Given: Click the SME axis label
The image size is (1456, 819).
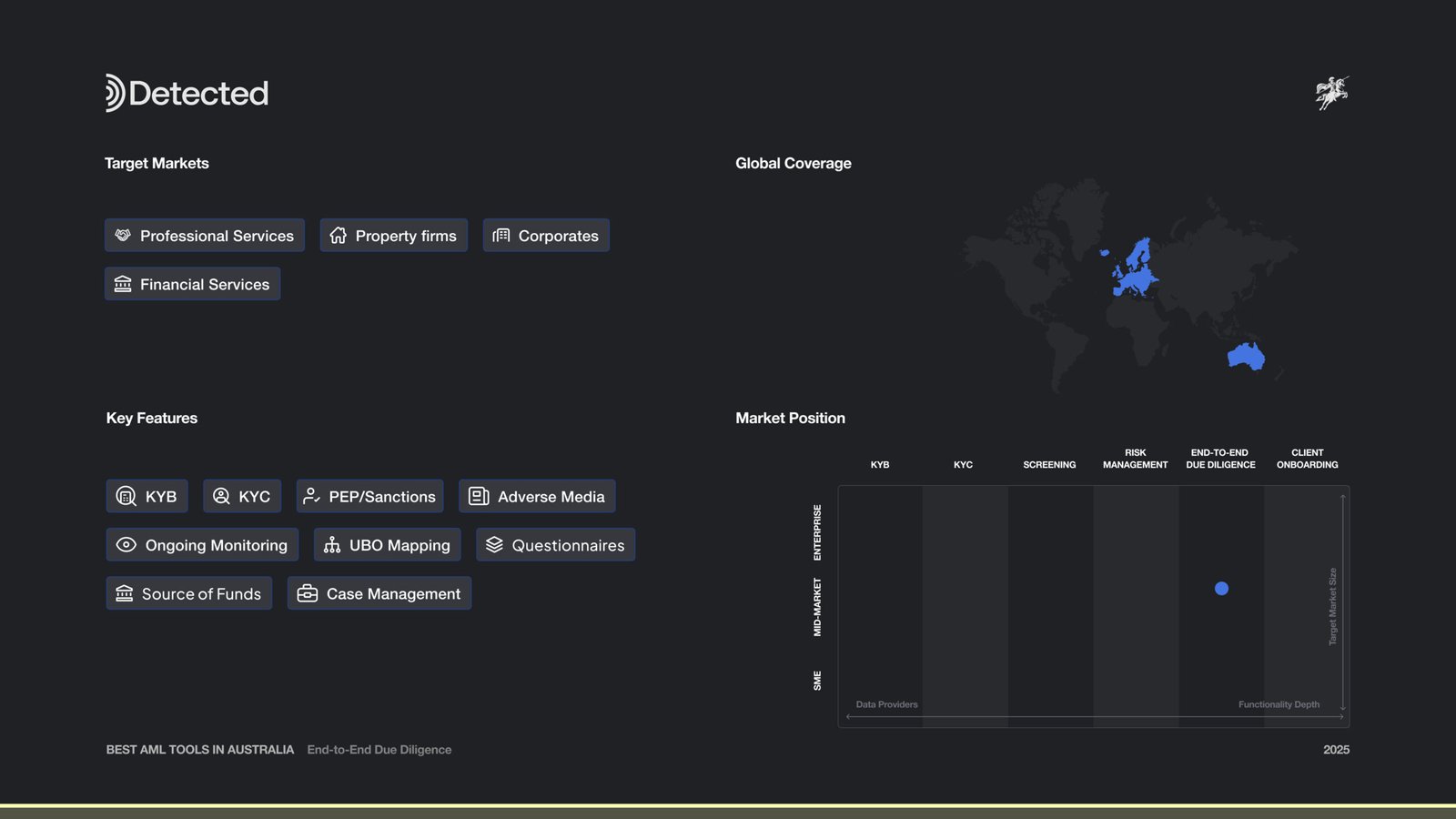Looking at the screenshot, I should (817, 681).
